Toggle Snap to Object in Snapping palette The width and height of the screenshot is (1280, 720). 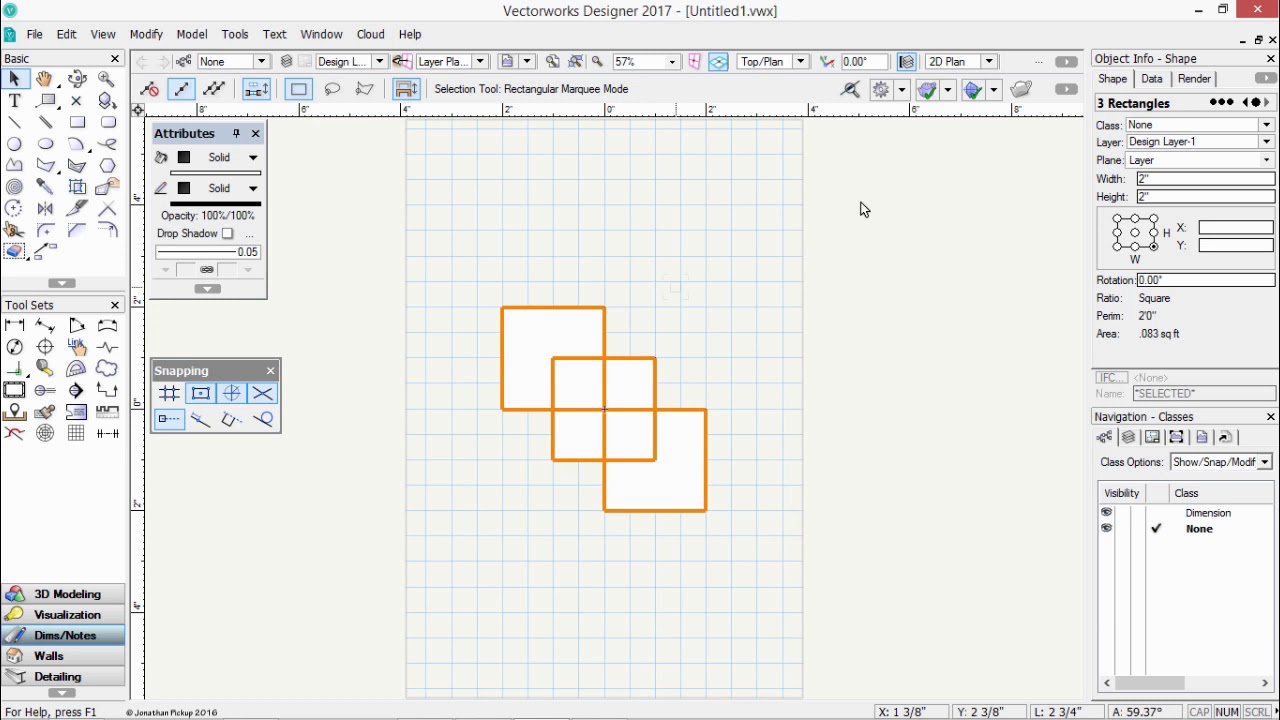[200, 393]
